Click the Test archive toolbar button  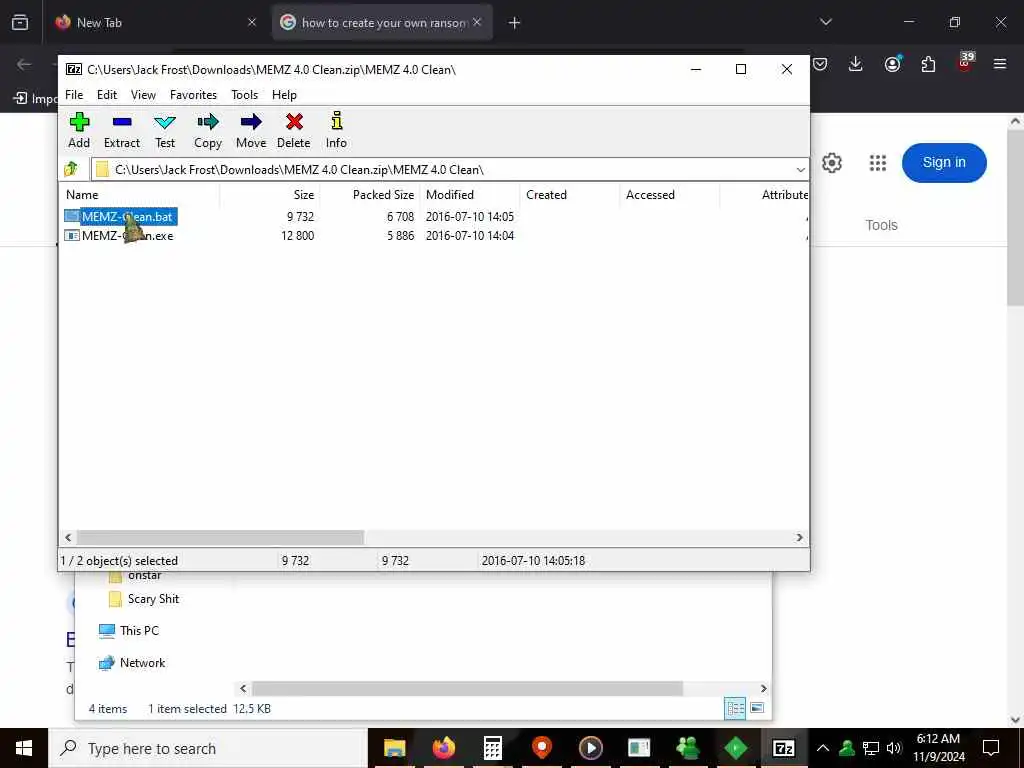pyautogui.click(x=165, y=131)
